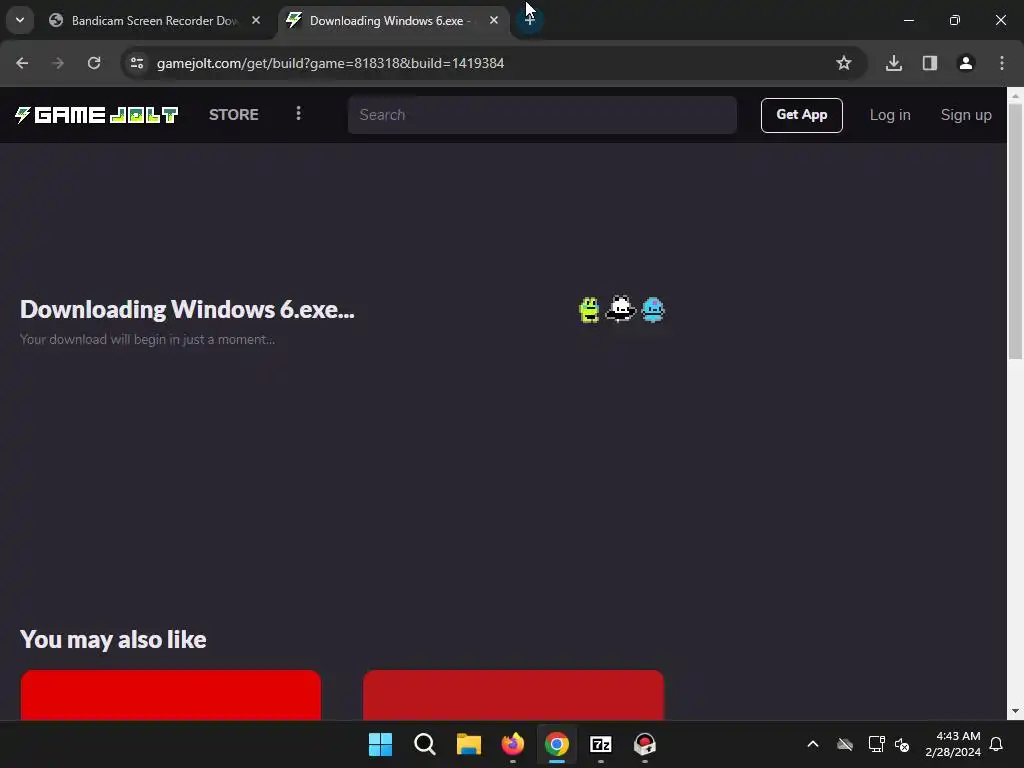Click muted volume tray icon
Screen dimensions: 1024x768
click(x=902, y=744)
